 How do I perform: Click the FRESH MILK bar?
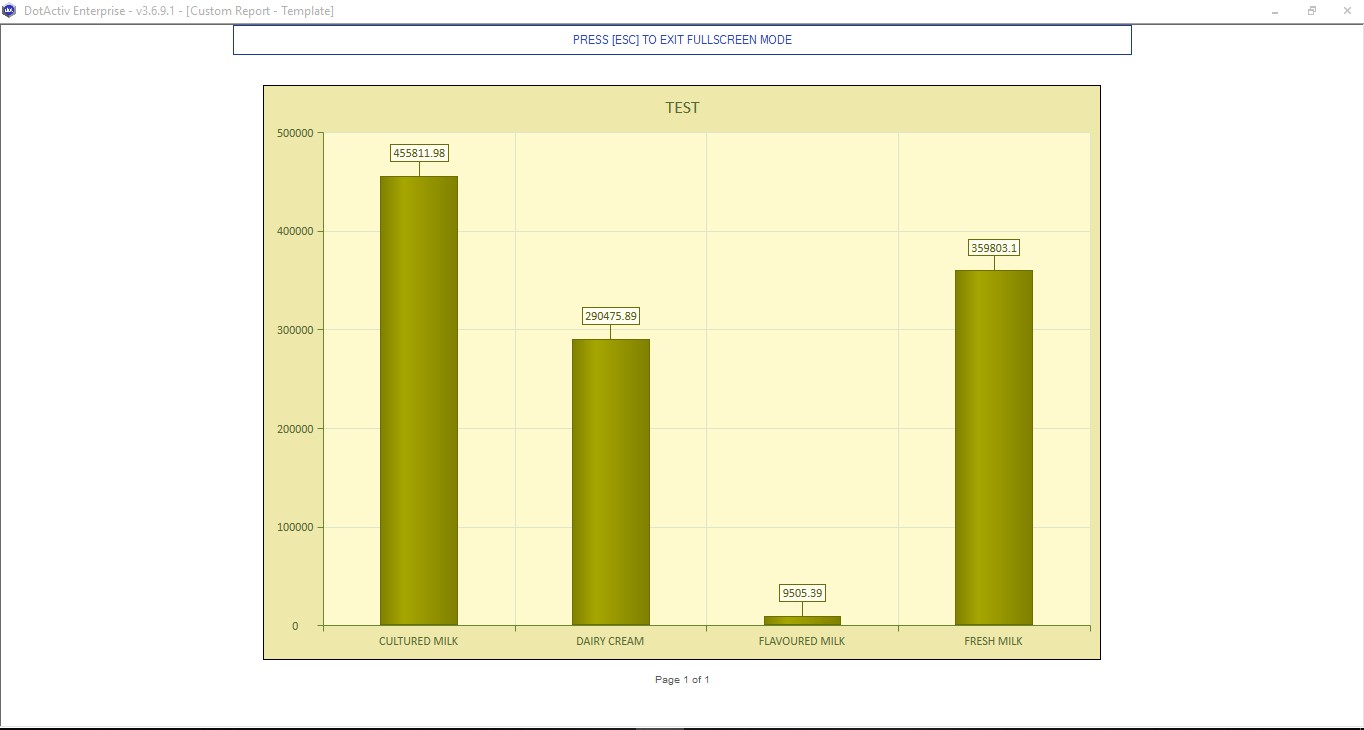pos(994,448)
